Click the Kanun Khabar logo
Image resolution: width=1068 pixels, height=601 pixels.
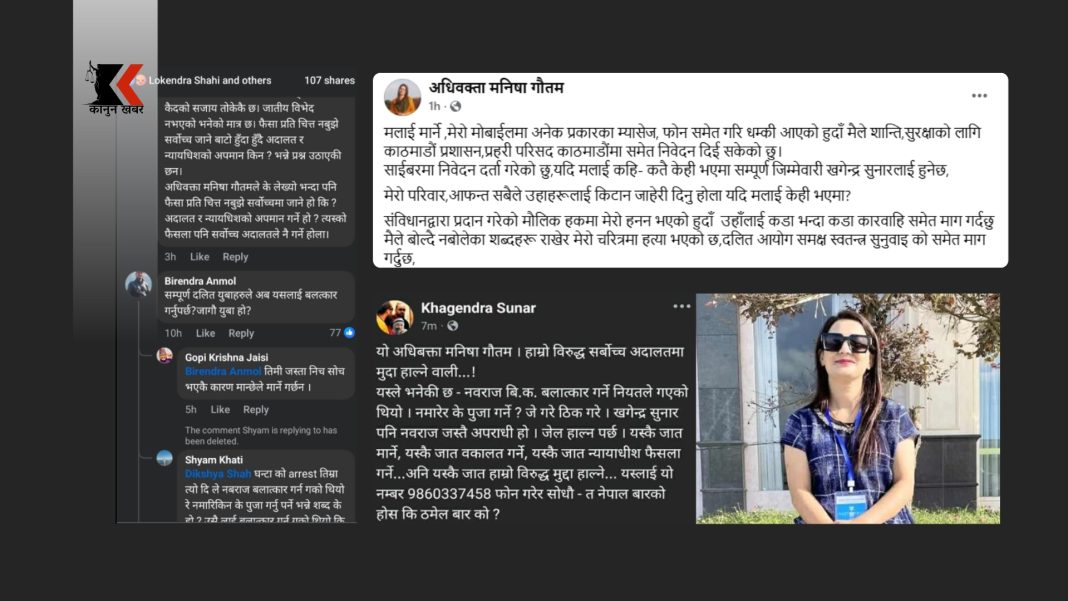(116, 89)
